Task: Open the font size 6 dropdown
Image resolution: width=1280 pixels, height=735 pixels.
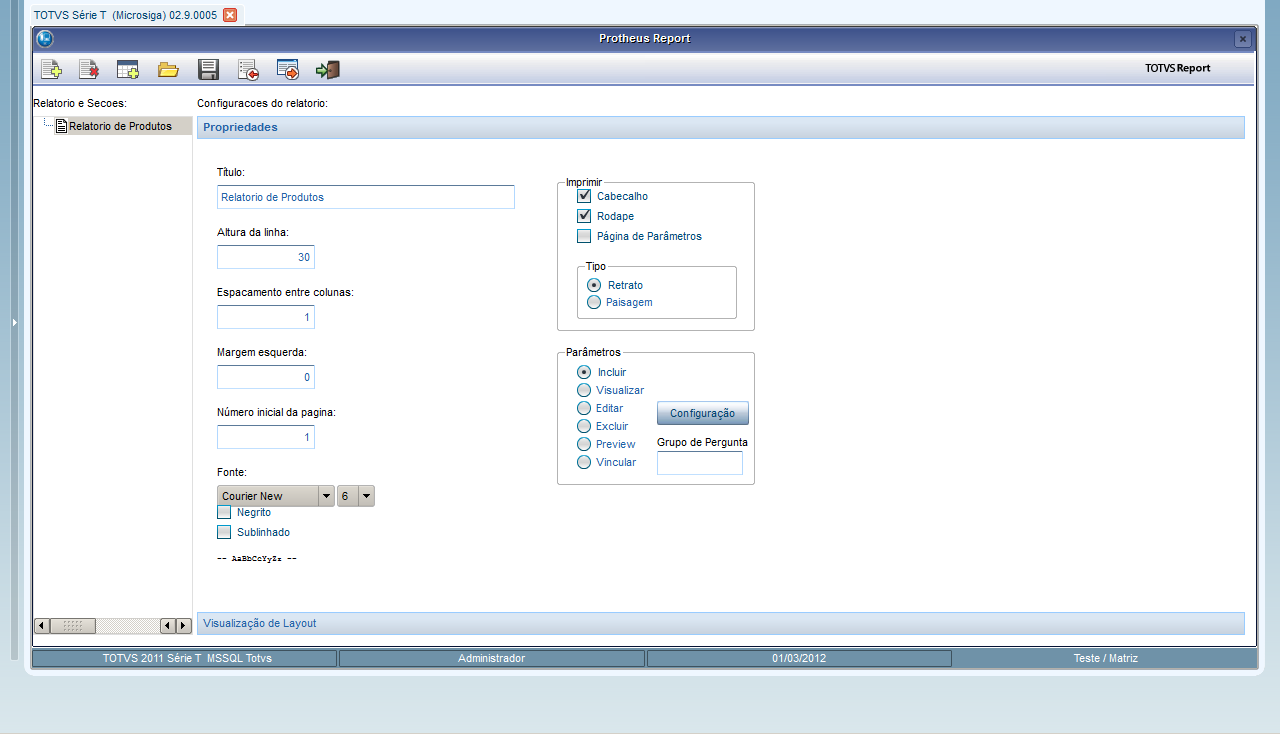Action: click(366, 496)
